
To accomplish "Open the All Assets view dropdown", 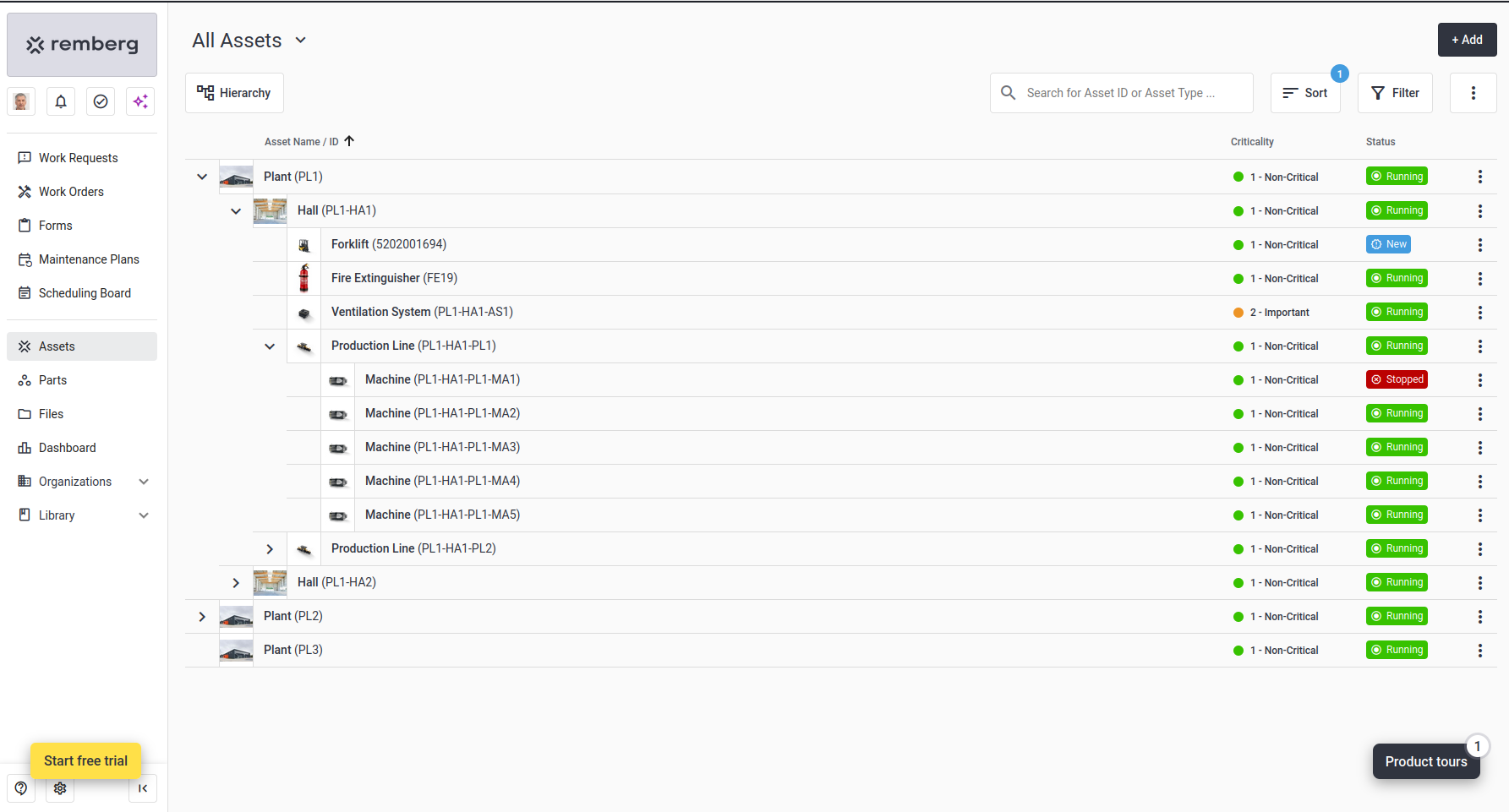I will tap(300, 41).
